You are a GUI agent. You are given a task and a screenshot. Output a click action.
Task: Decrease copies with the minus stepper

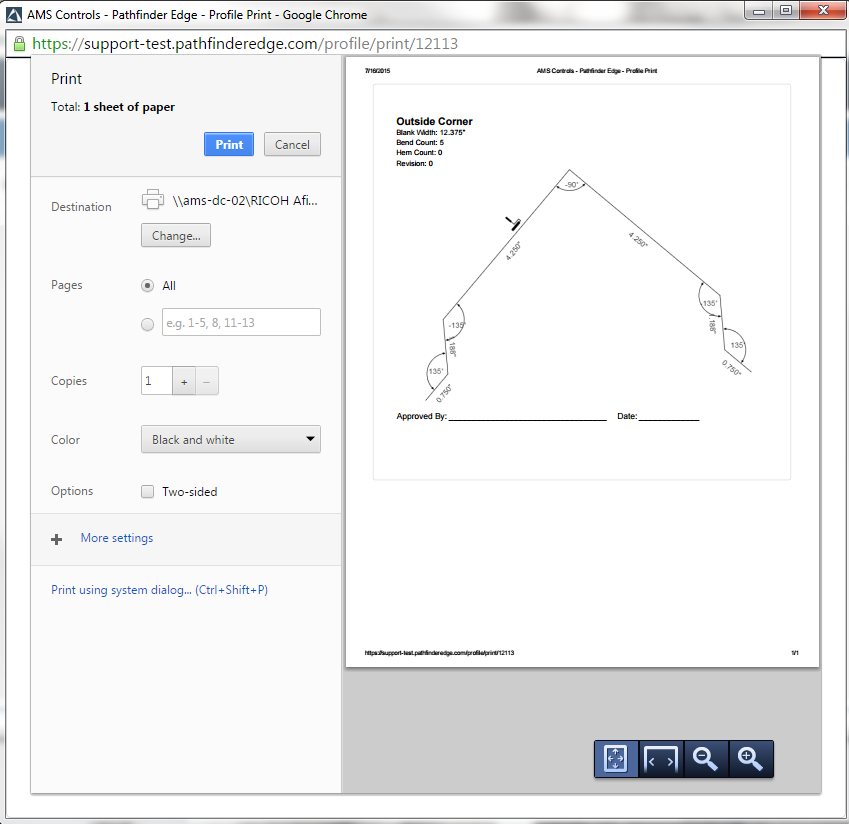tap(207, 381)
